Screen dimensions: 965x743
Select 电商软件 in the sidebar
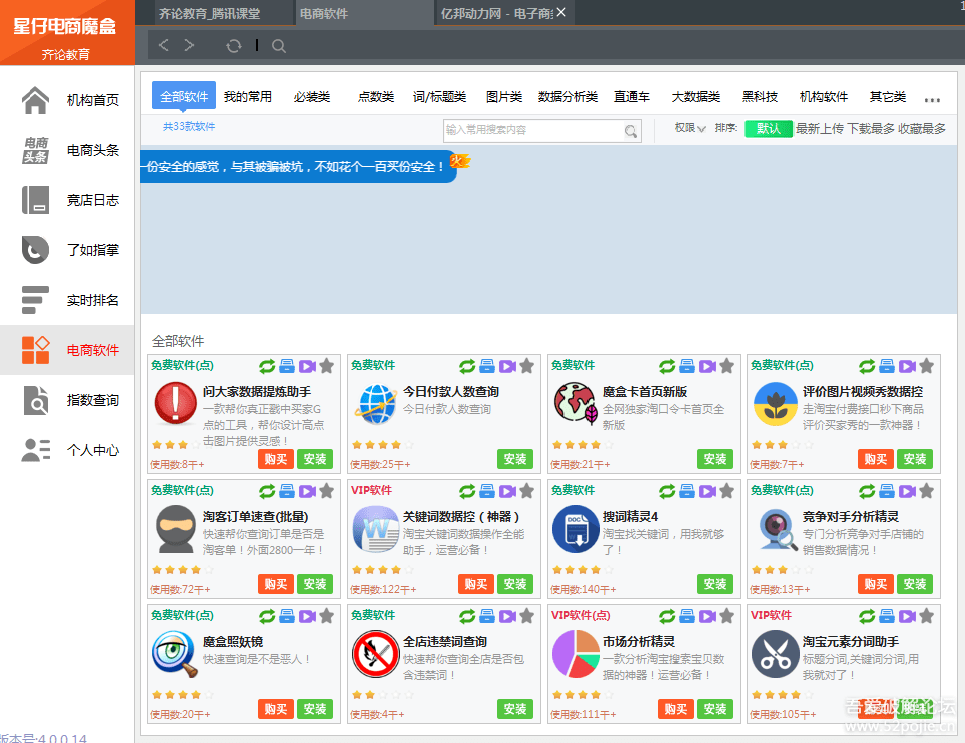pos(67,350)
